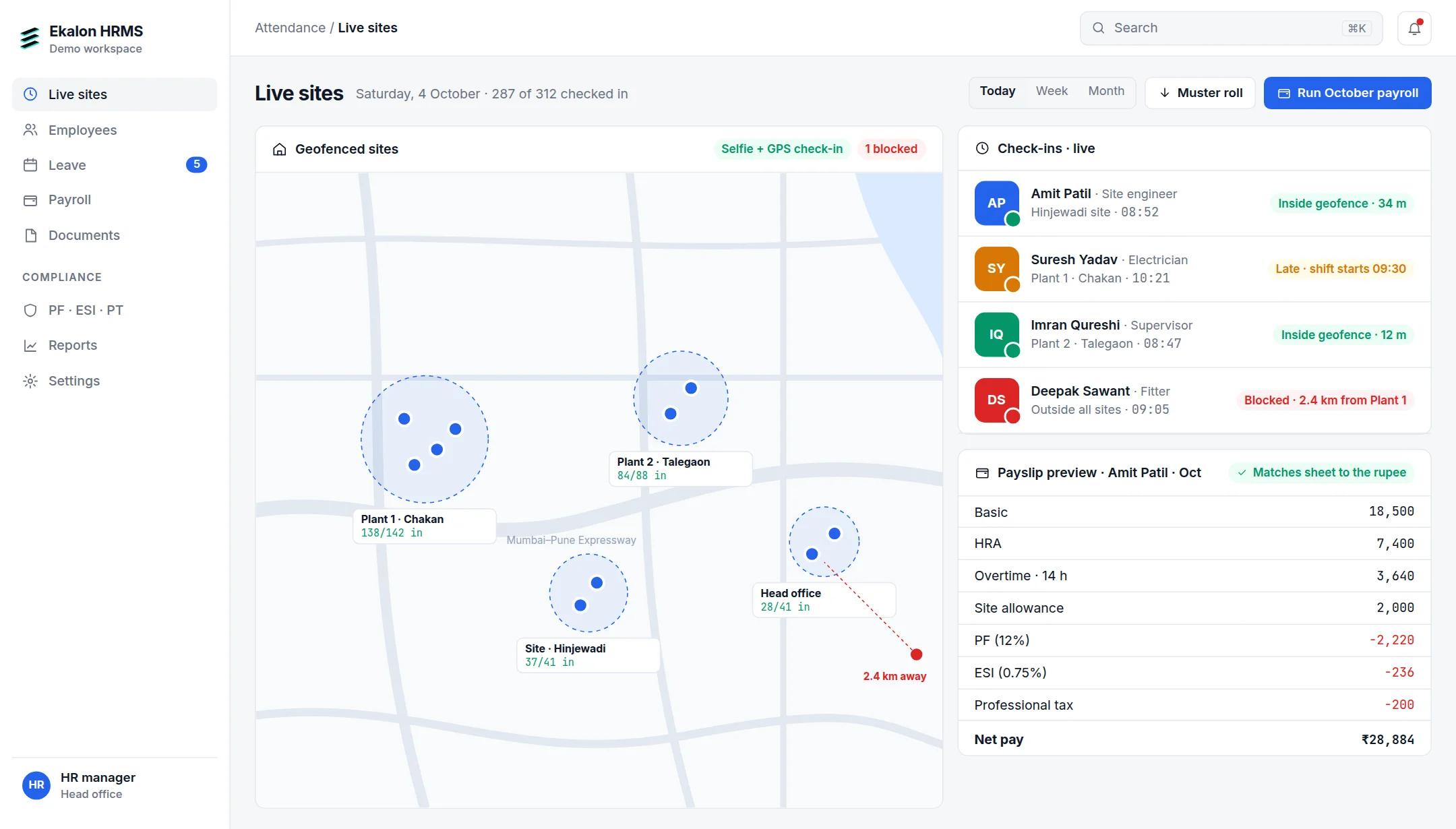
Task: Switch to the Today view
Action: click(x=998, y=91)
